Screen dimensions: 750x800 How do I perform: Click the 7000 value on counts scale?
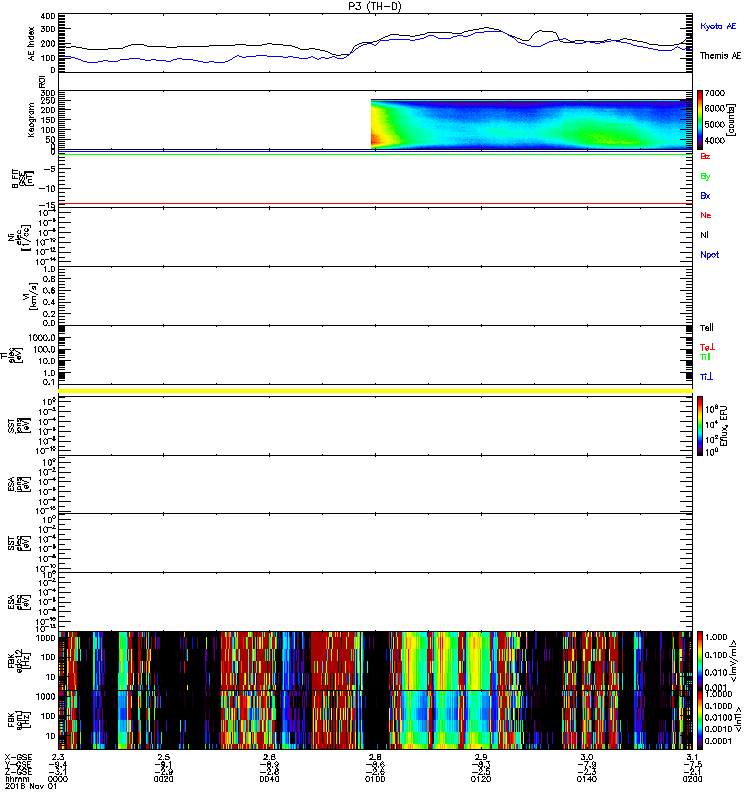(x=714, y=93)
